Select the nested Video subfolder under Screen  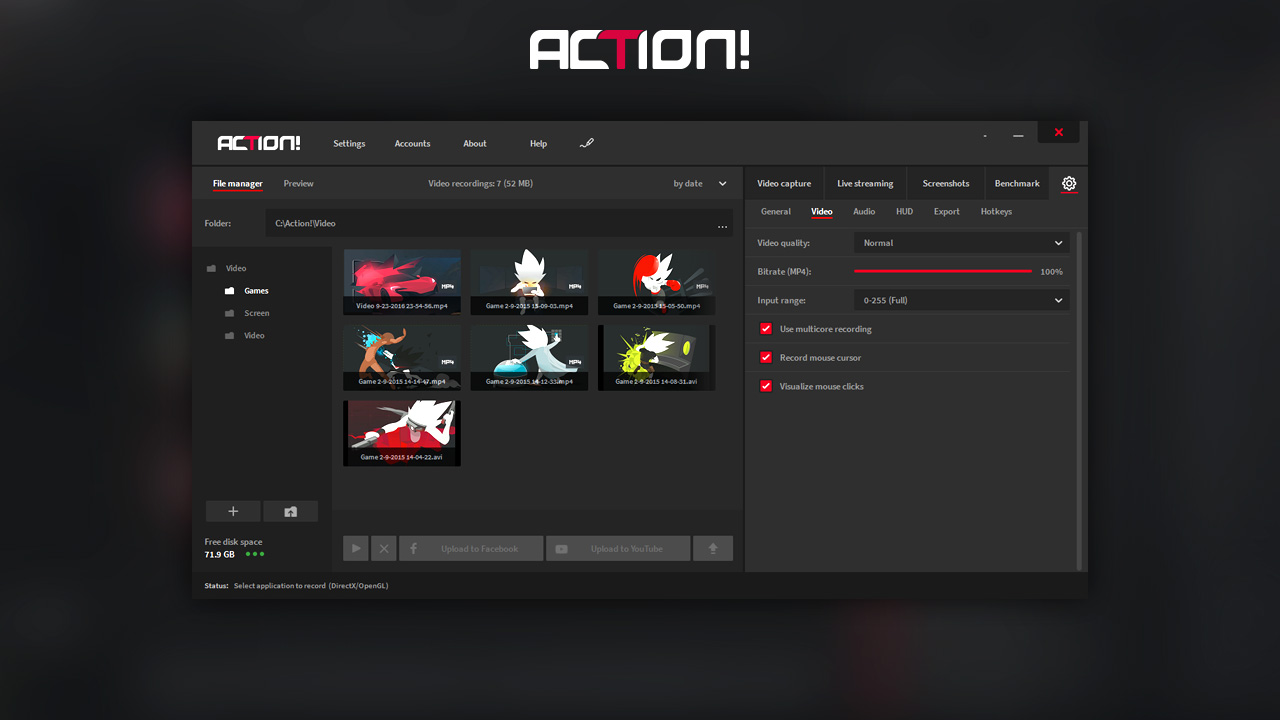coord(245,335)
